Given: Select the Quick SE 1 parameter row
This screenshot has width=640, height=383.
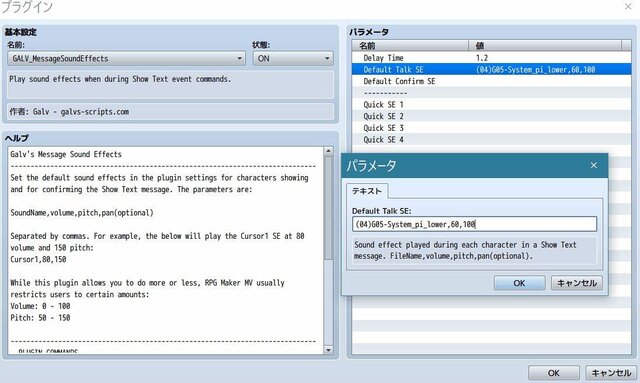Looking at the screenshot, I should tap(491, 105).
